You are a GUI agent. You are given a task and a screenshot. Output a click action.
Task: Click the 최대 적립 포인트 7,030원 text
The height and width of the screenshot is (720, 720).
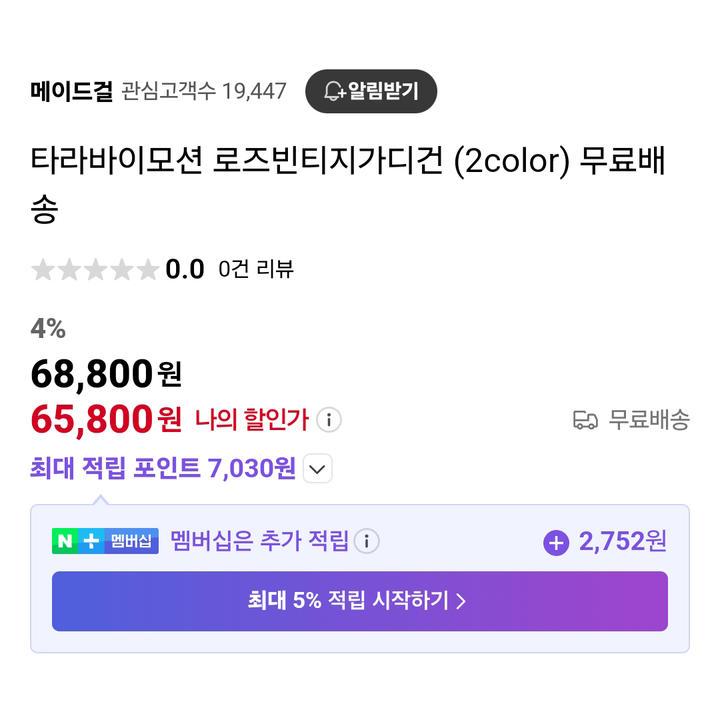pos(163,468)
